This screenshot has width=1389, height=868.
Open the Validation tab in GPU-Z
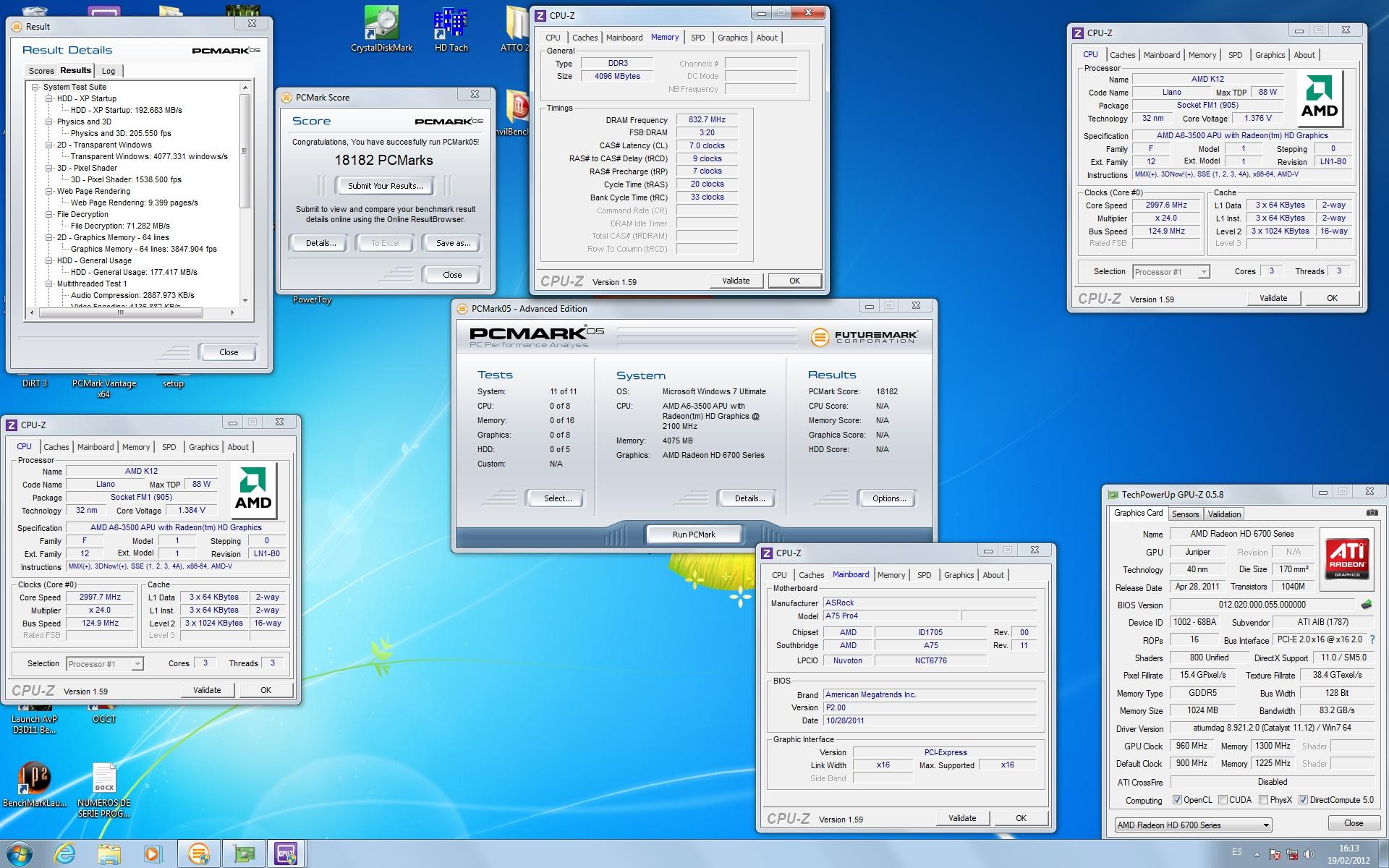coord(1224,514)
